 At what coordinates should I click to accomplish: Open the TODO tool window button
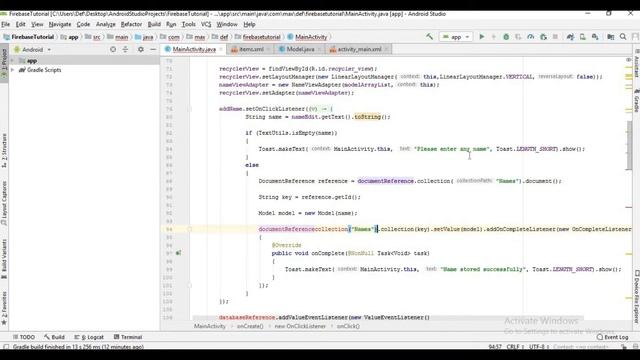tap(24, 337)
